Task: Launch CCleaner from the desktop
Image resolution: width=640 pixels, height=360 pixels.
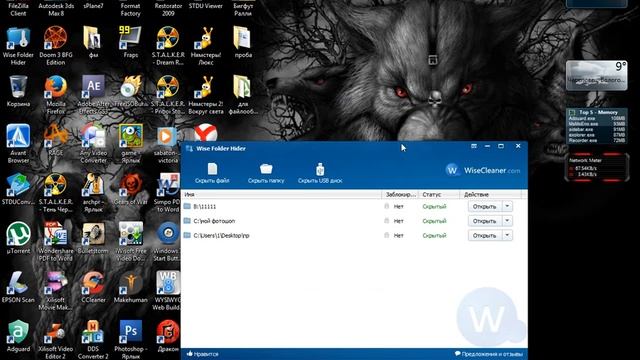Action: tap(93, 287)
